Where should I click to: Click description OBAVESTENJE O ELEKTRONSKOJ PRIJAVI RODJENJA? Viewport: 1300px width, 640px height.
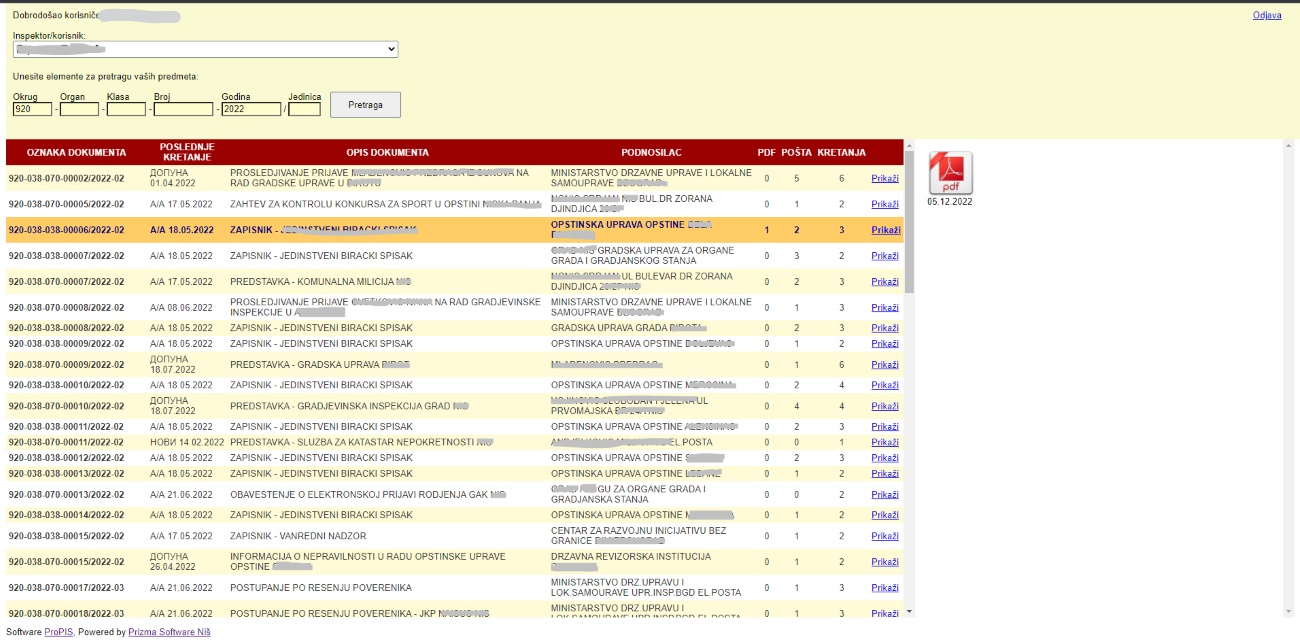pyautogui.click(x=368, y=494)
